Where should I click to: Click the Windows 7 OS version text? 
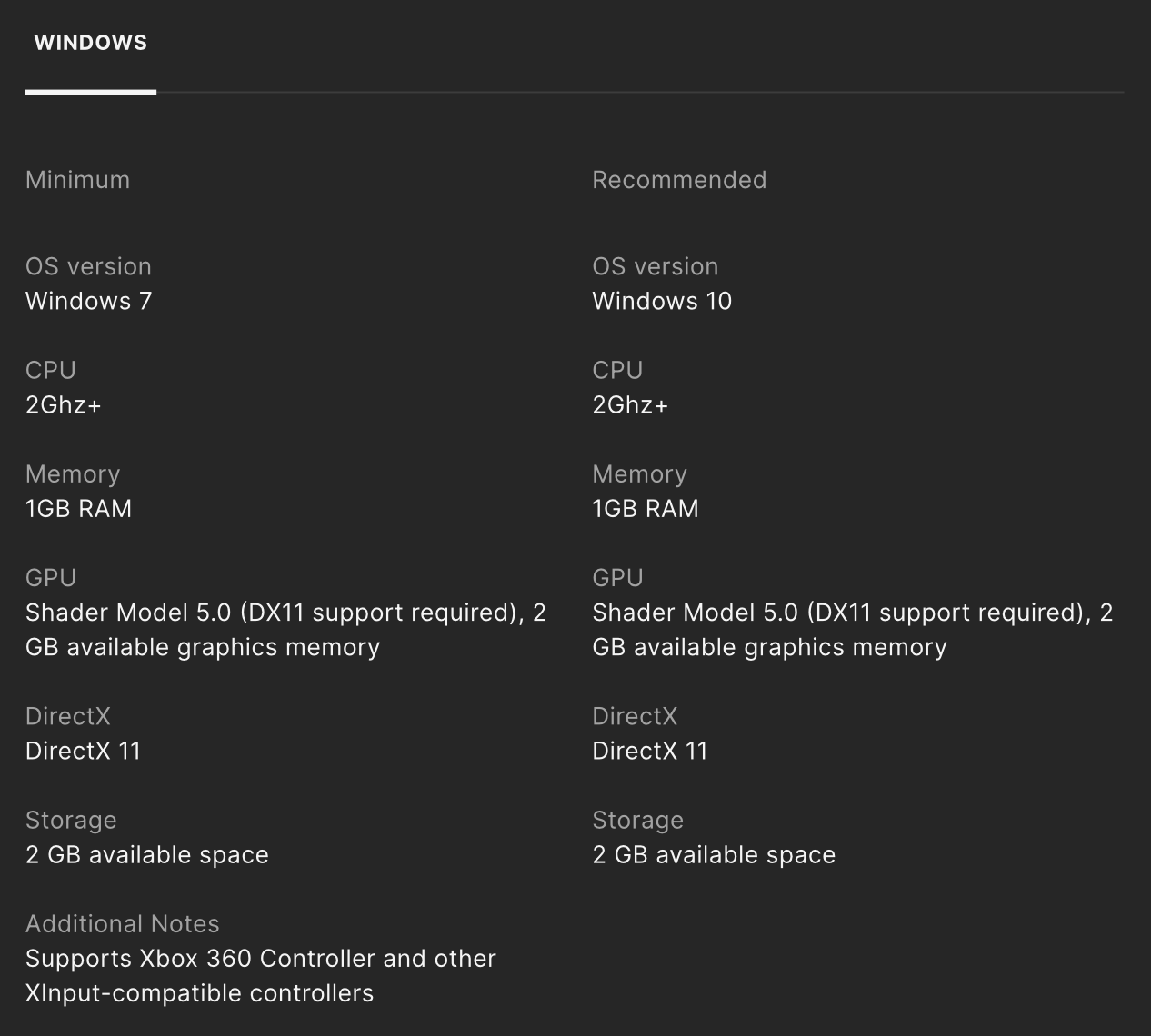(x=88, y=301)
